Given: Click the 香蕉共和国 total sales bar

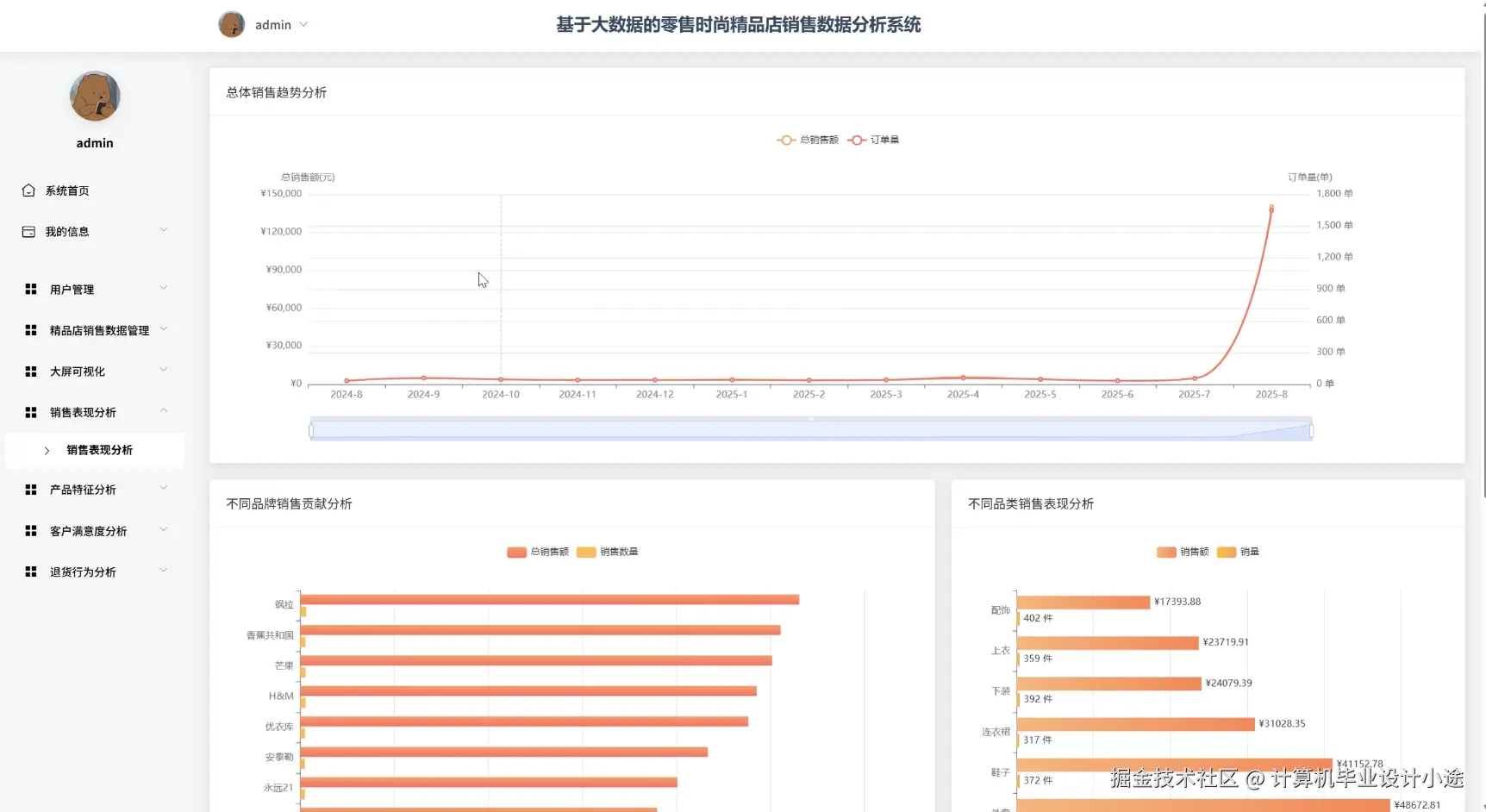Looking at the screenshot, I should 540,630.
